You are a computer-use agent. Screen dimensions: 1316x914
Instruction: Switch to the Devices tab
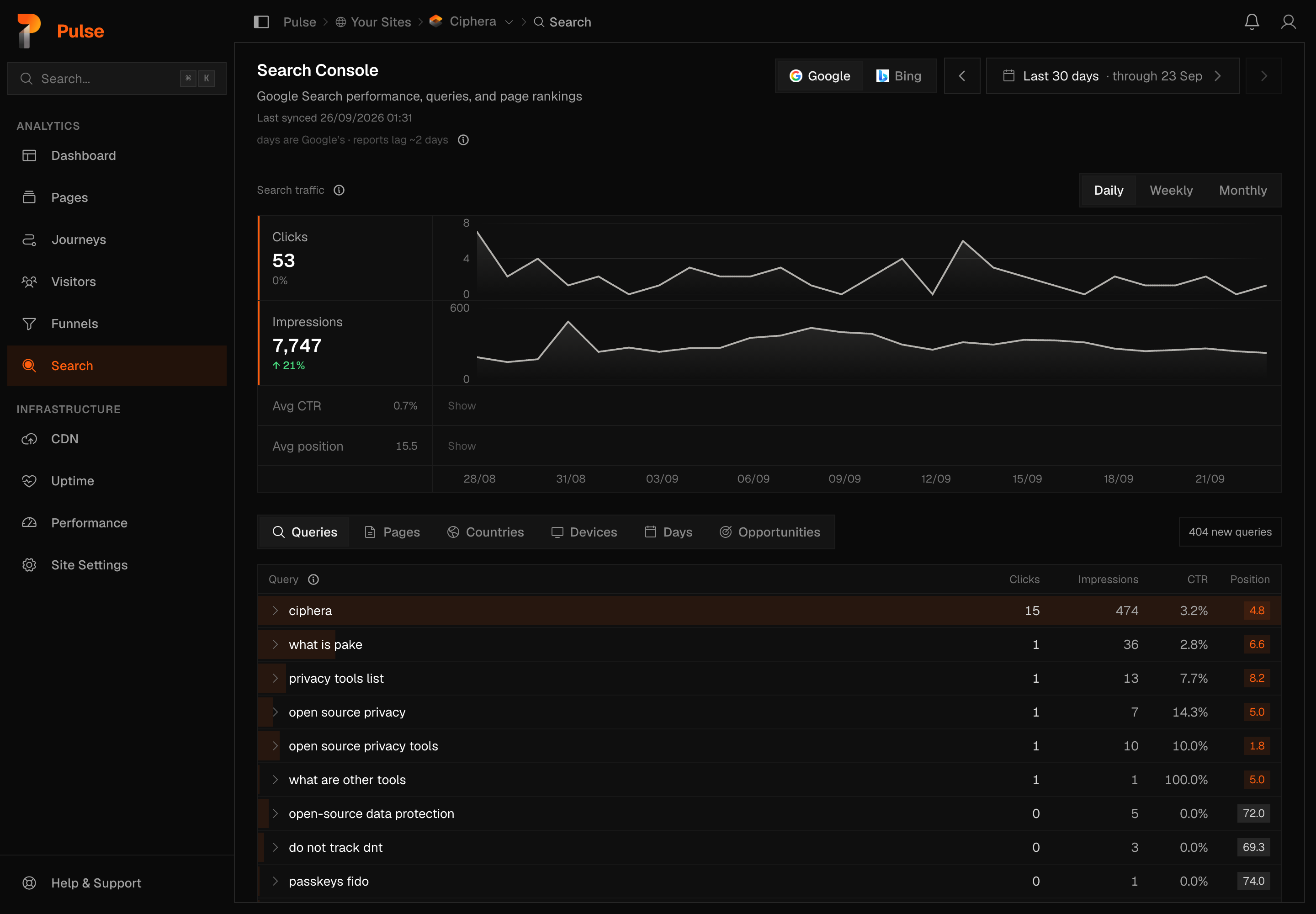584,532
